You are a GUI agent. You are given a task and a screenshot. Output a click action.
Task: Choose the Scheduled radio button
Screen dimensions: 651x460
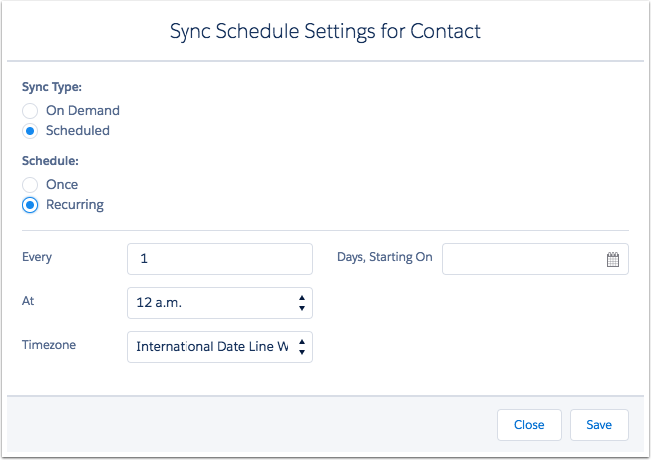pyautogui.click(x=30, y=131)
